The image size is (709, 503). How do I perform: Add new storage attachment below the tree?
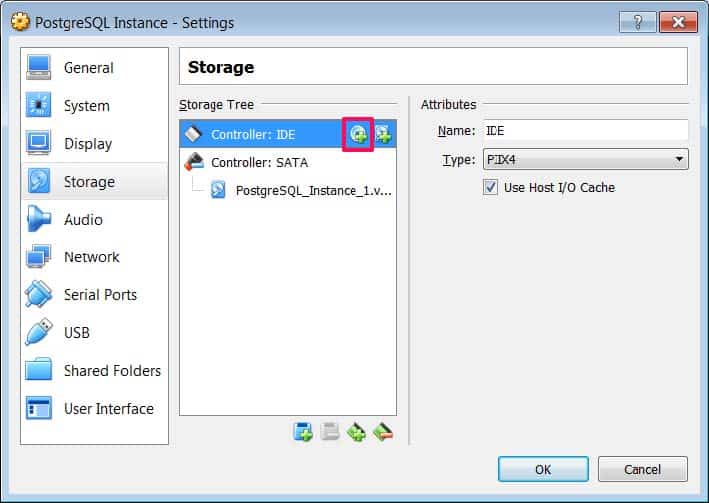[303, 432]
